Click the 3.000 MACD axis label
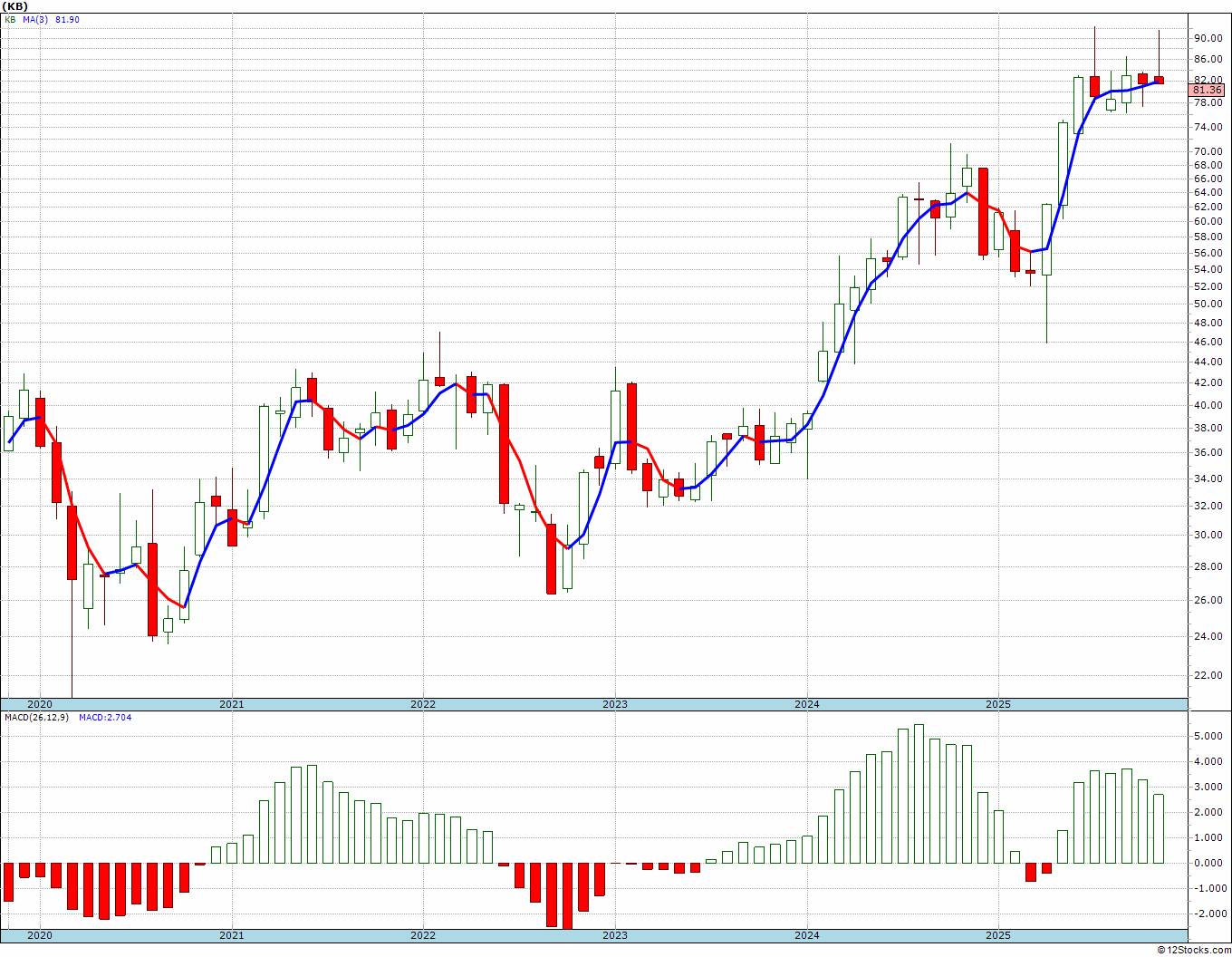 pos(1208,788)
